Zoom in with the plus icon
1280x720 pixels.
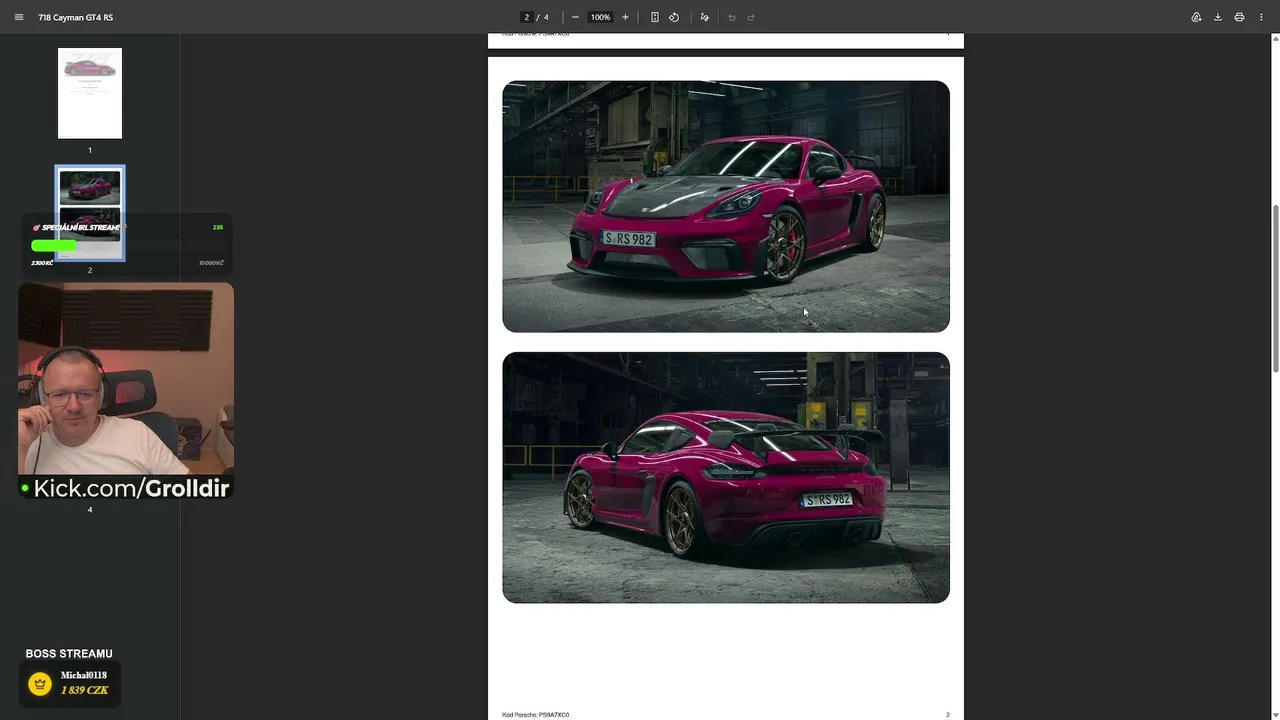coord(625,17)
